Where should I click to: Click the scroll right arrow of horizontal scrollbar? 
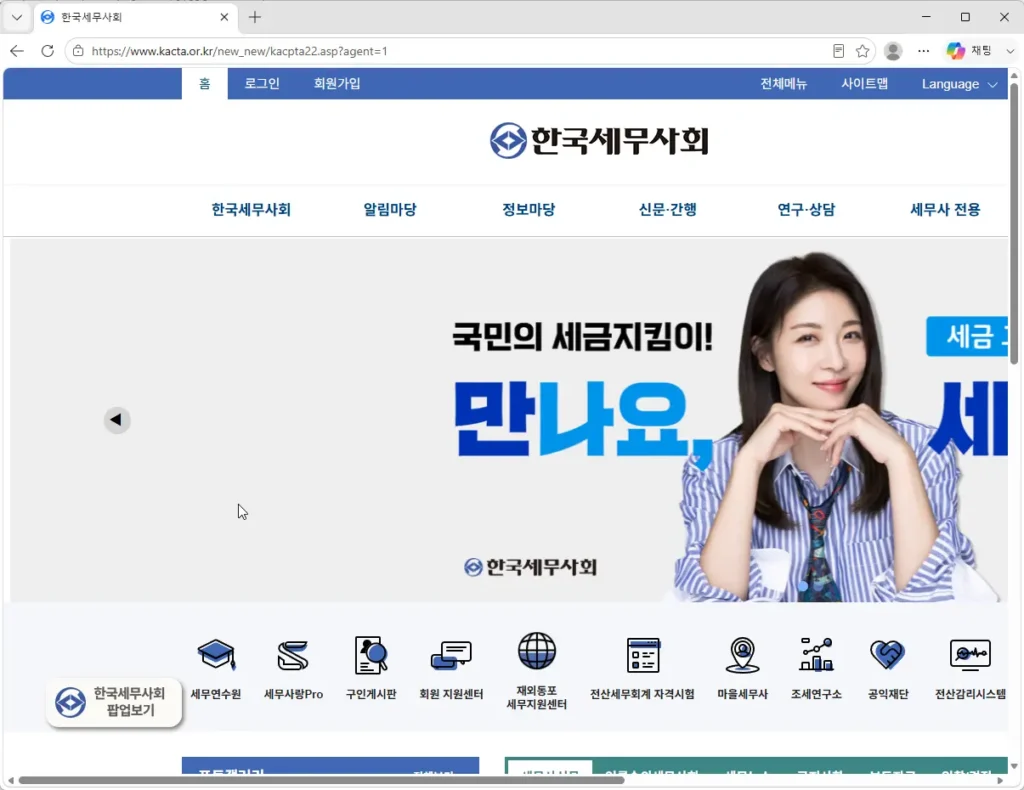[x=1000, y=780]
